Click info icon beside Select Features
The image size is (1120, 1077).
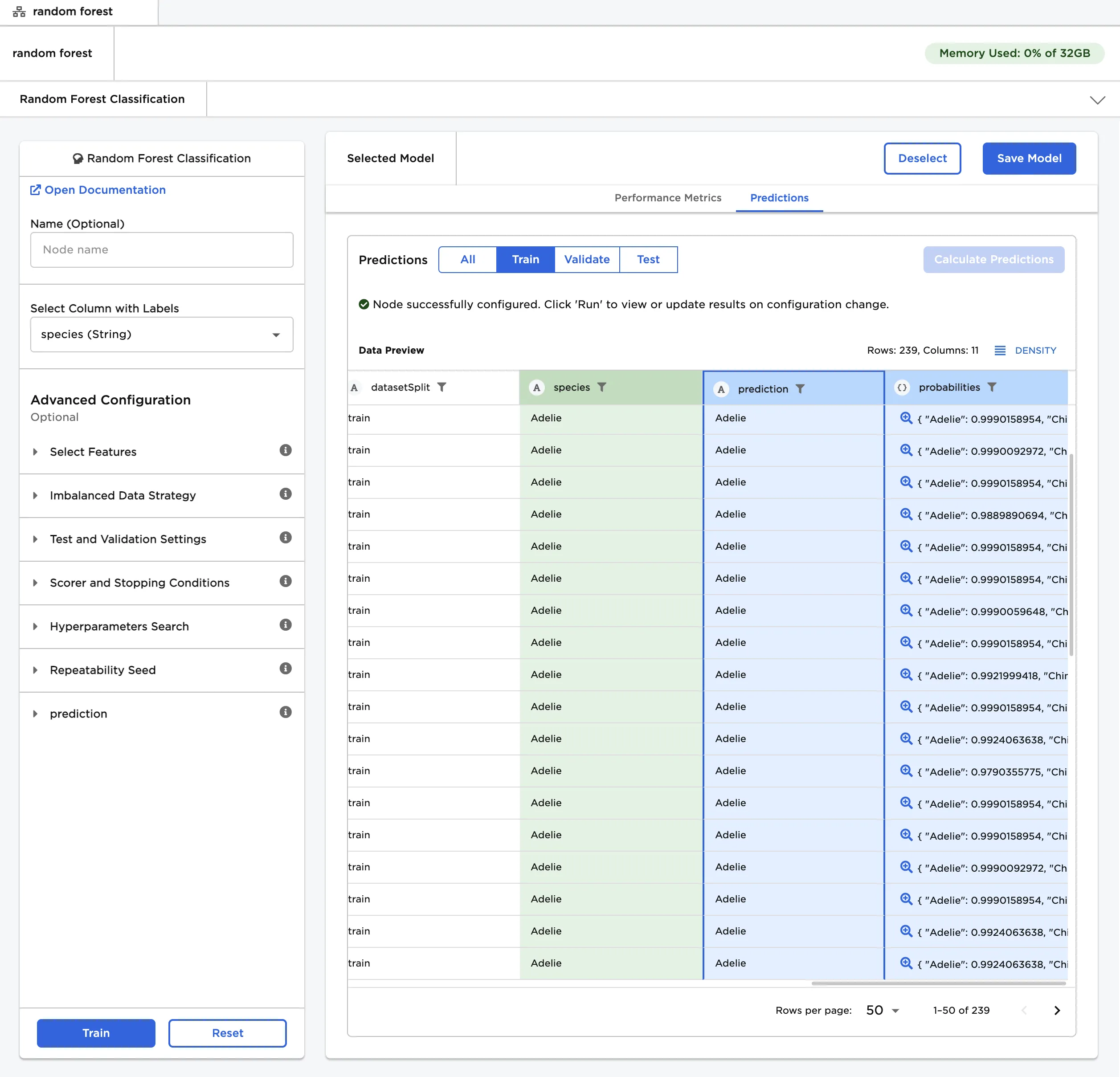286,450
